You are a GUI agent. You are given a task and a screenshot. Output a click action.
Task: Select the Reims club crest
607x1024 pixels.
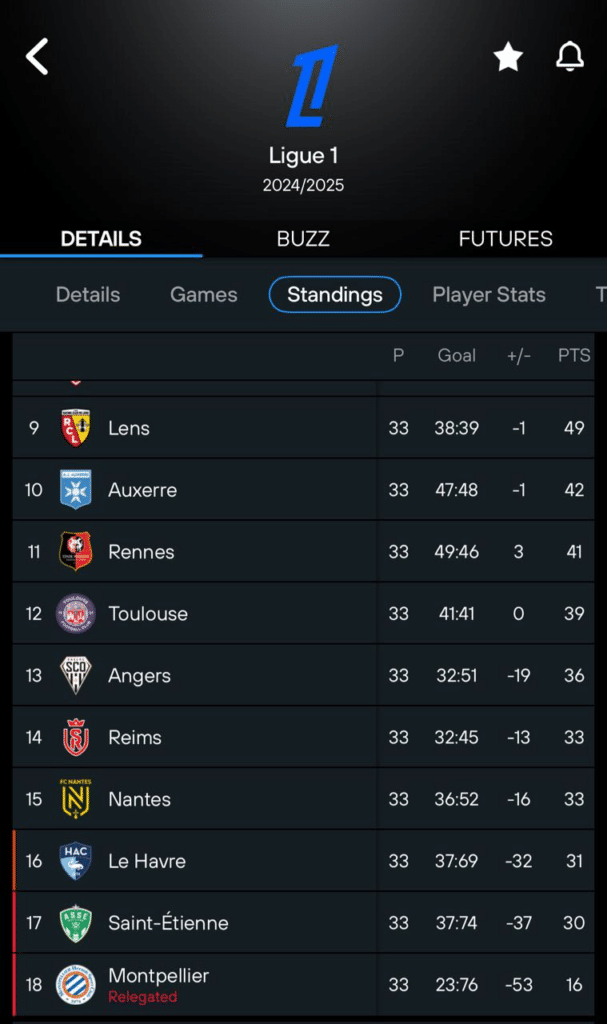(76, 738)
